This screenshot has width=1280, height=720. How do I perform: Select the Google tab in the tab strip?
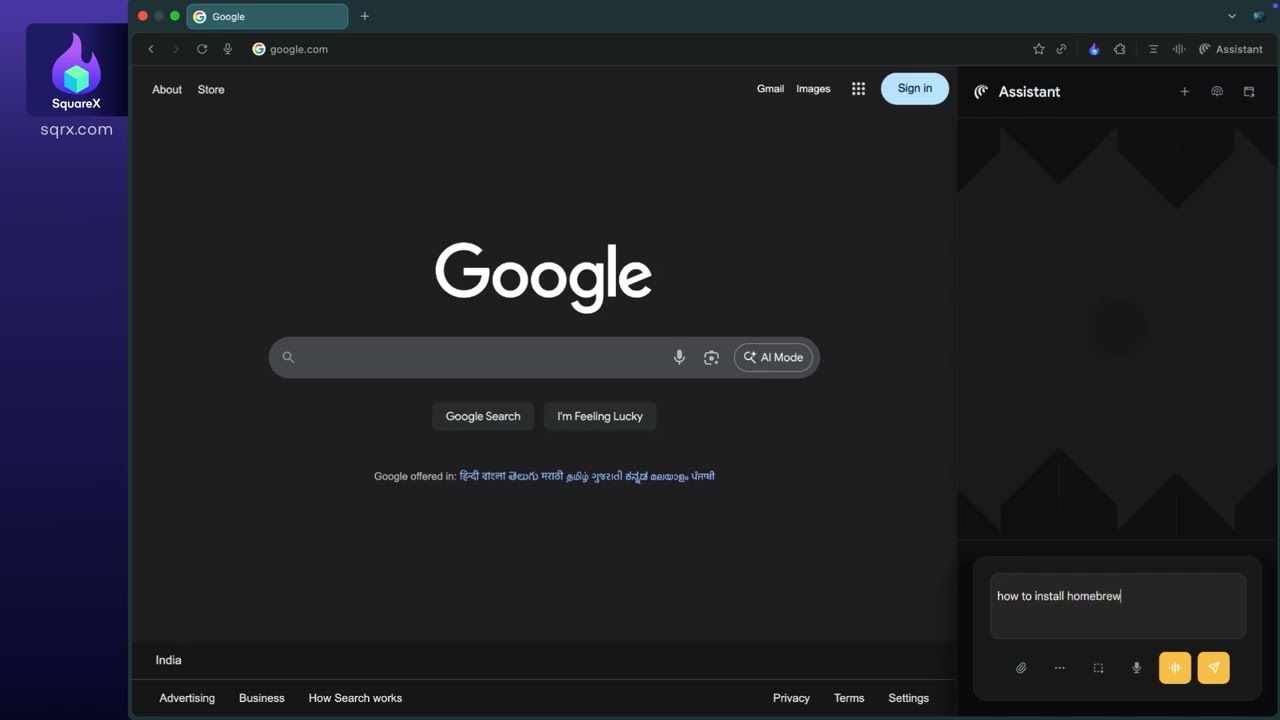click(267, 16)
